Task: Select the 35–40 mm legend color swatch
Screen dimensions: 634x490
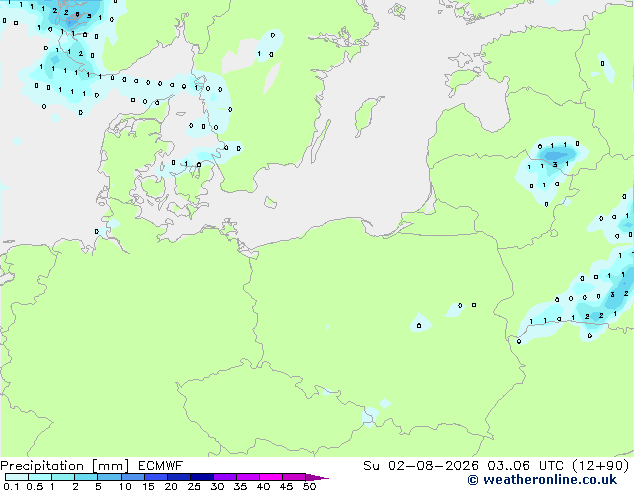Action: (x=247, y=477)
